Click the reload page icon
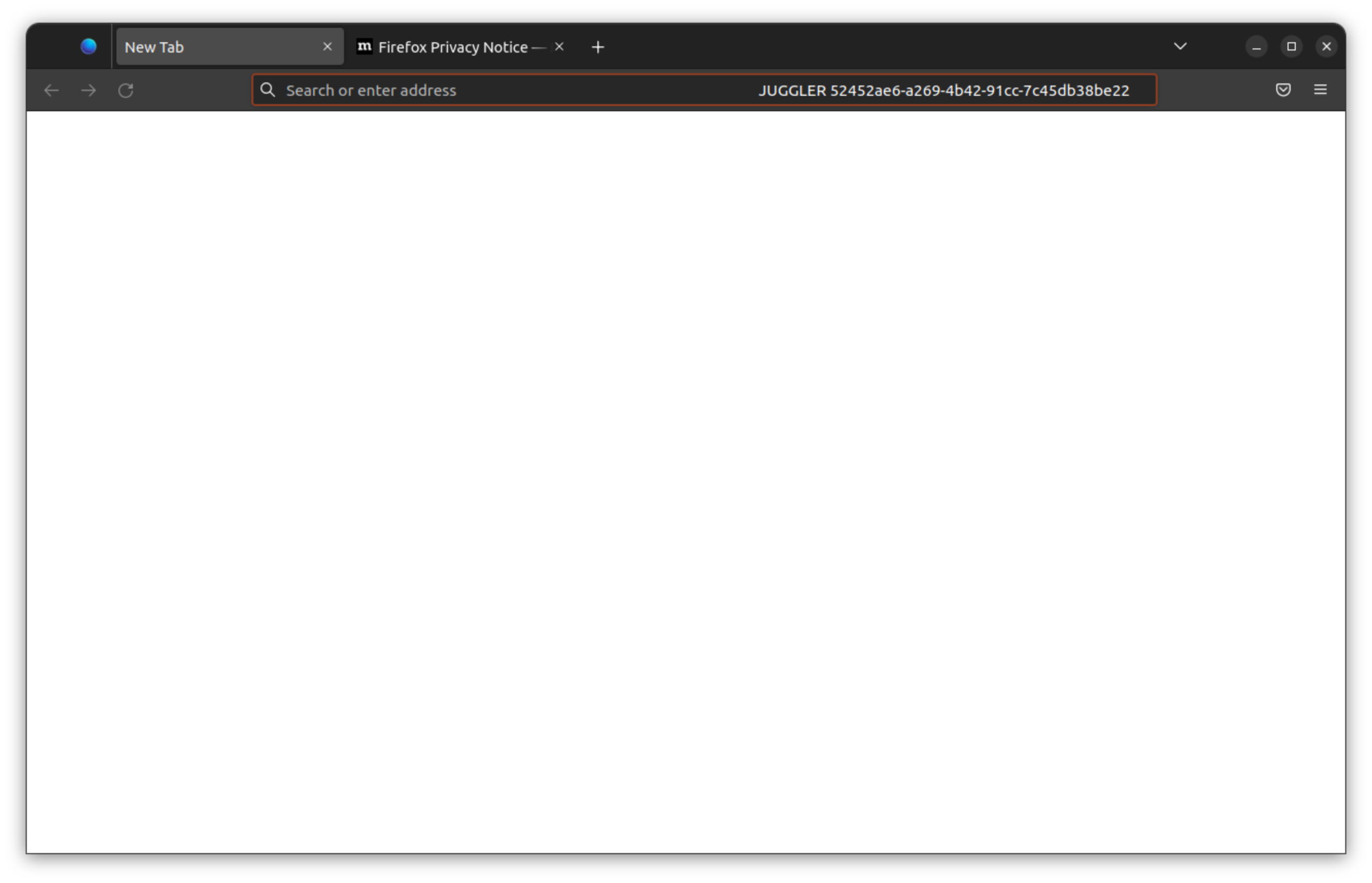Viewport: 1372px width, 883px height. point(126,90)
